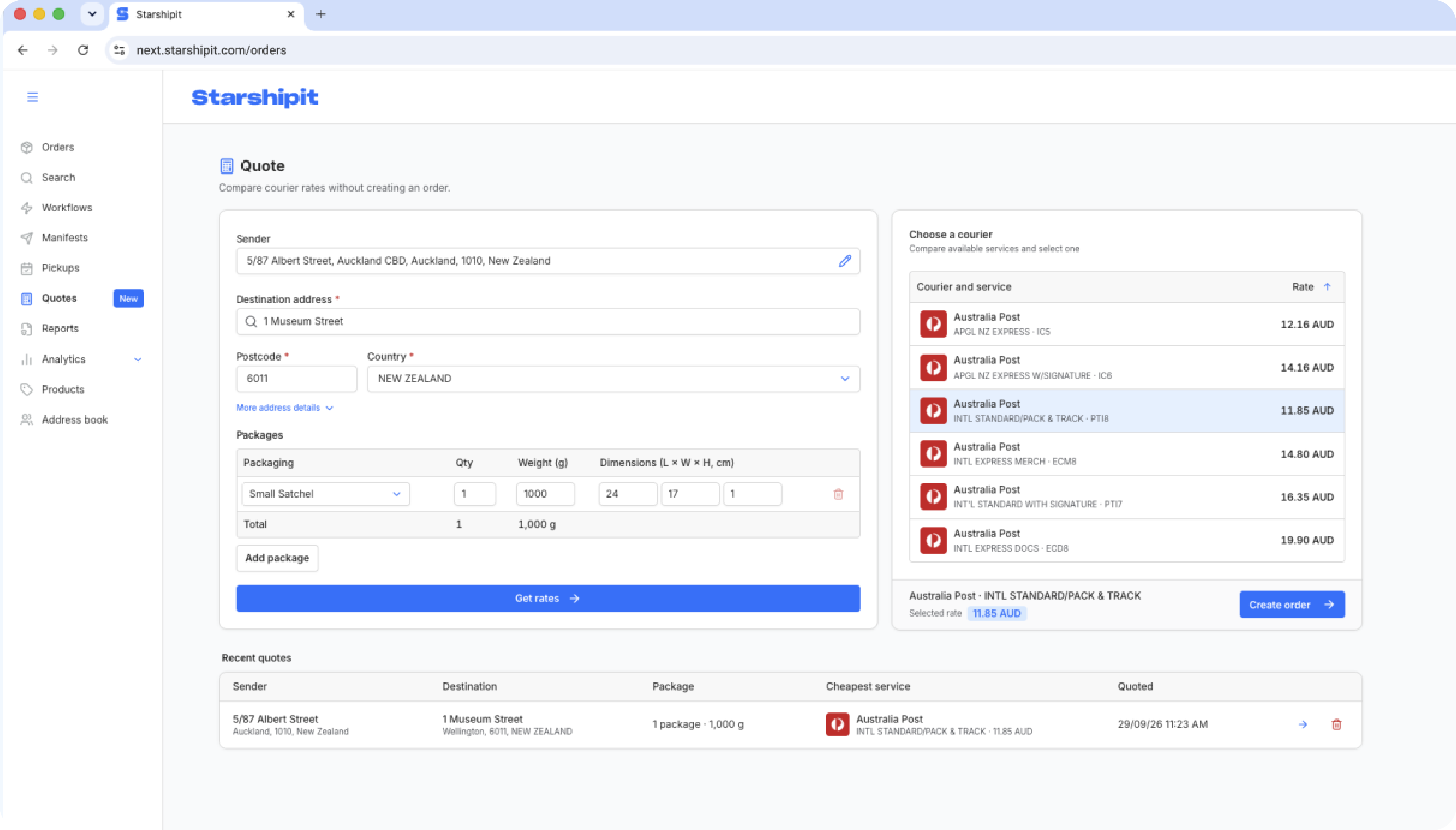Sort rates using the Rate arrow icon
The width and height of the screenshot is (1456, 830).
[x=1327, y=287]
